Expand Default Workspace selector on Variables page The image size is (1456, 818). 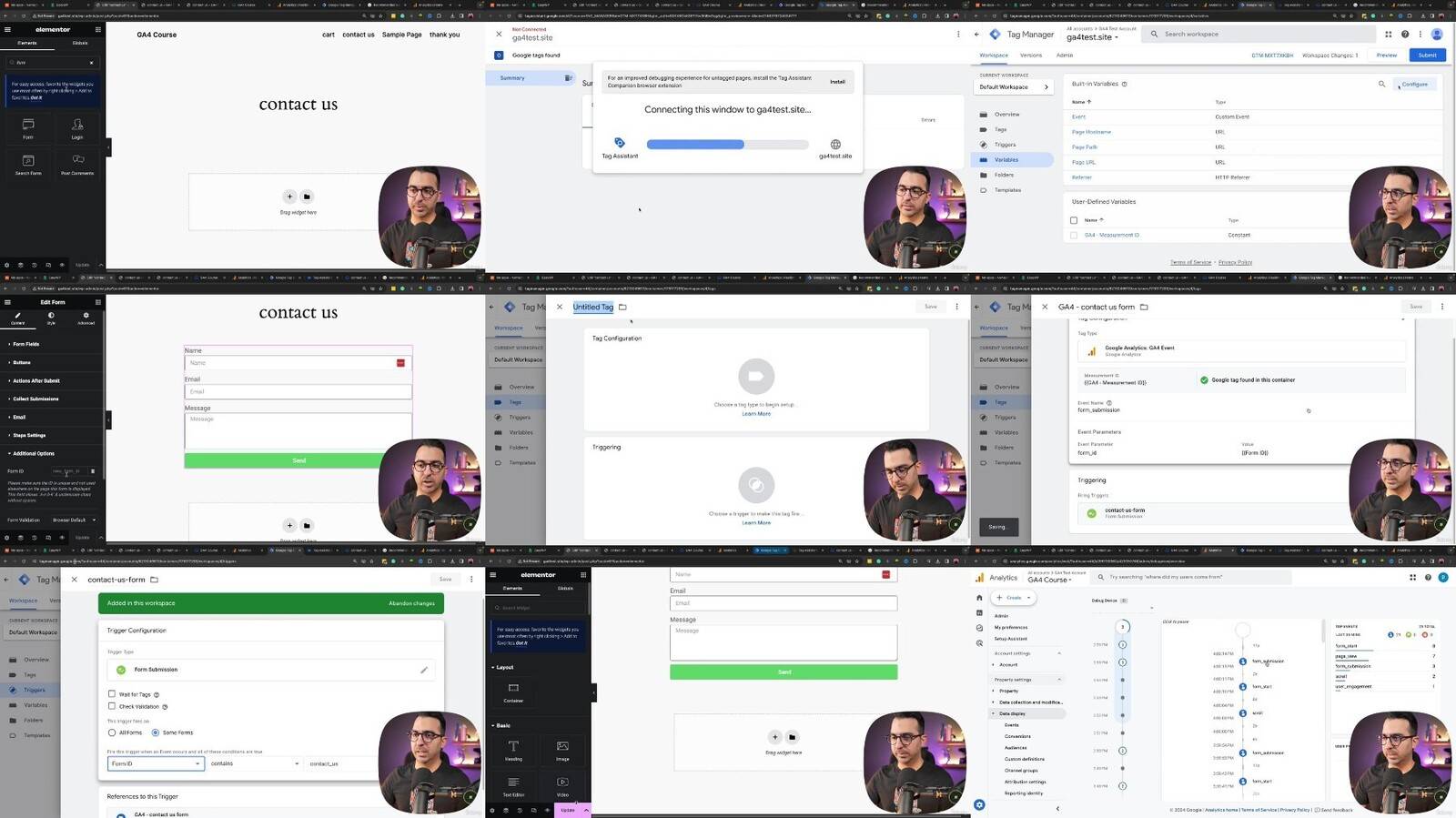[1014, 87]
